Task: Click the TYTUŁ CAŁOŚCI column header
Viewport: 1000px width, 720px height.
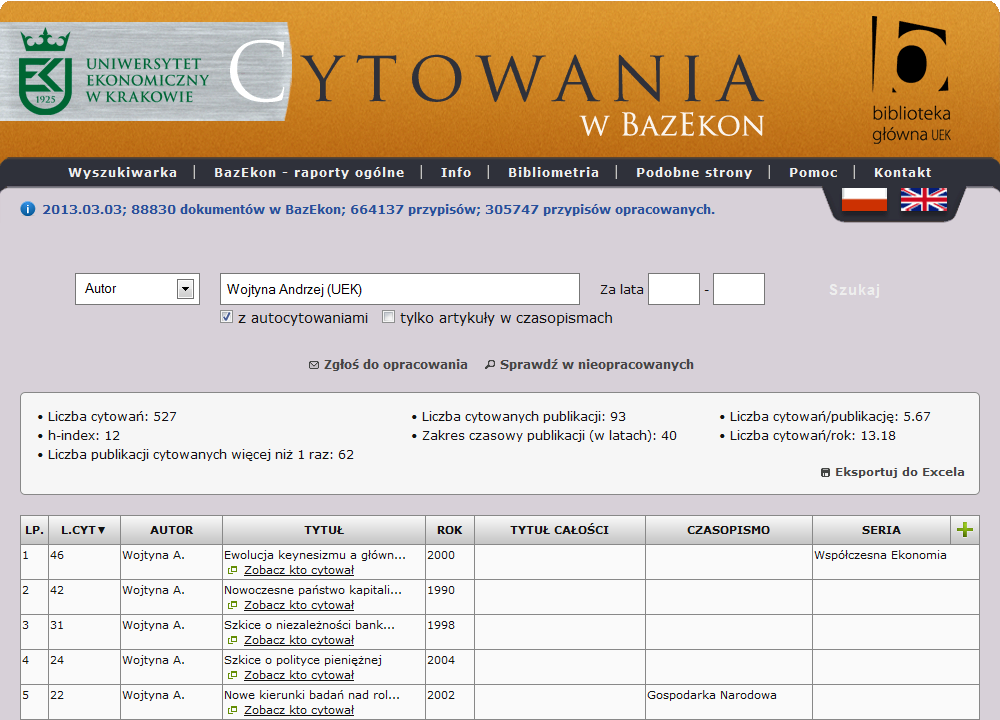Action: [x=559, y=530]
